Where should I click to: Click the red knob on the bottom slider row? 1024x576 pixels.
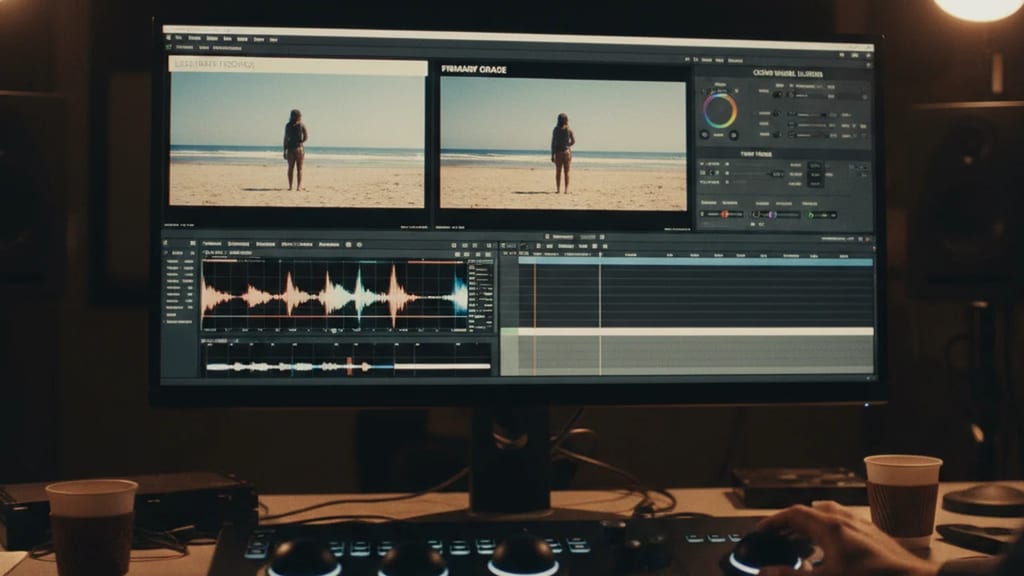(724, 214)
